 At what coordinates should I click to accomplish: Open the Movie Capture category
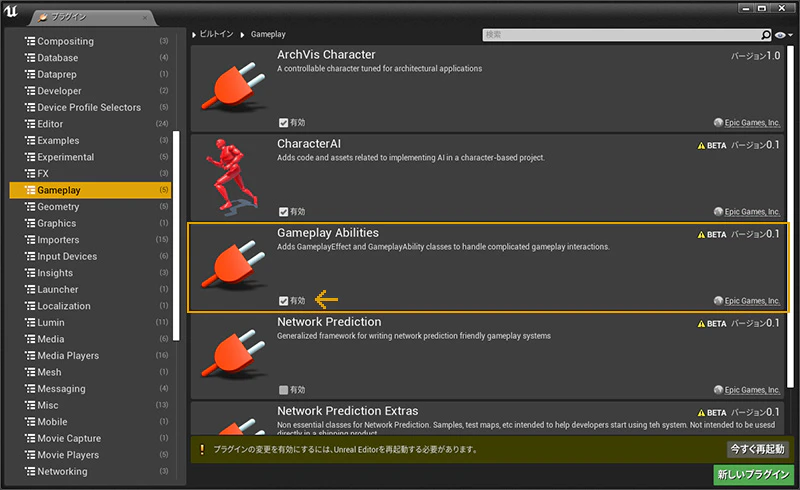(x=91, y=438)
